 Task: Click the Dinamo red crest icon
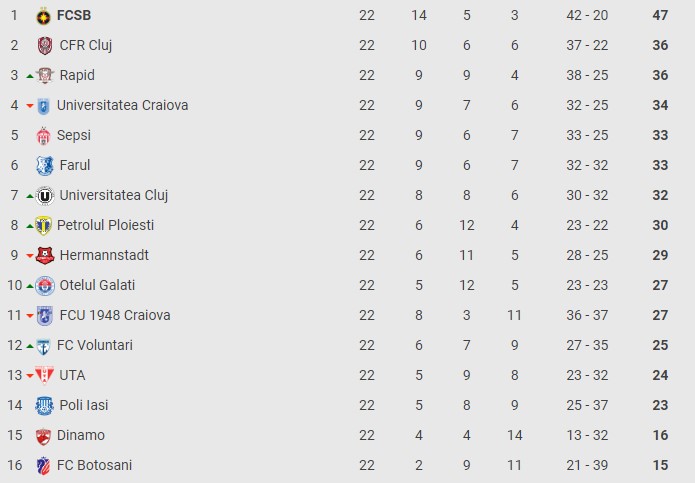[43, 436]
